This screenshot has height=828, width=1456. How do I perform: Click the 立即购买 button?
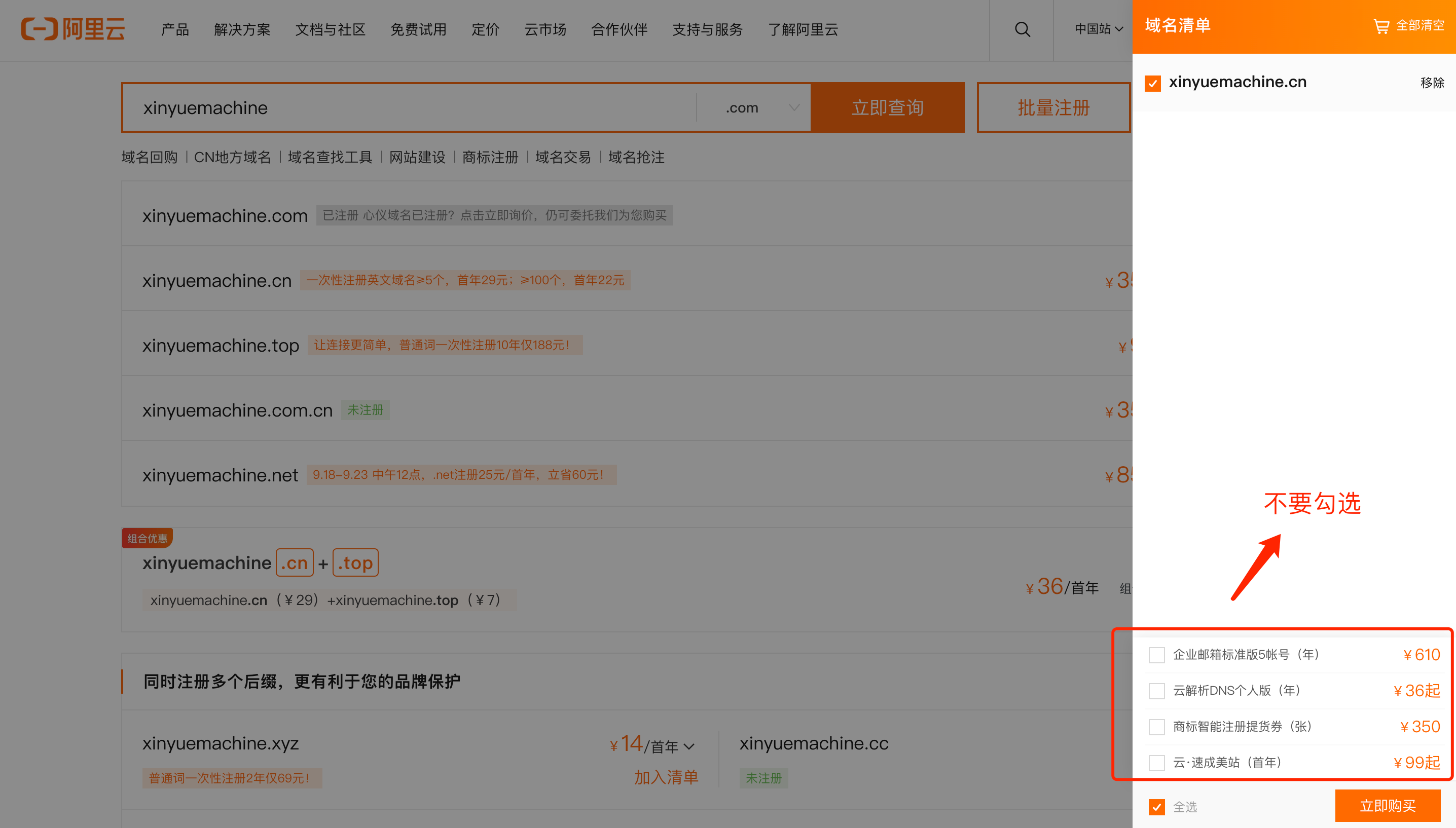pos(1387,805)
